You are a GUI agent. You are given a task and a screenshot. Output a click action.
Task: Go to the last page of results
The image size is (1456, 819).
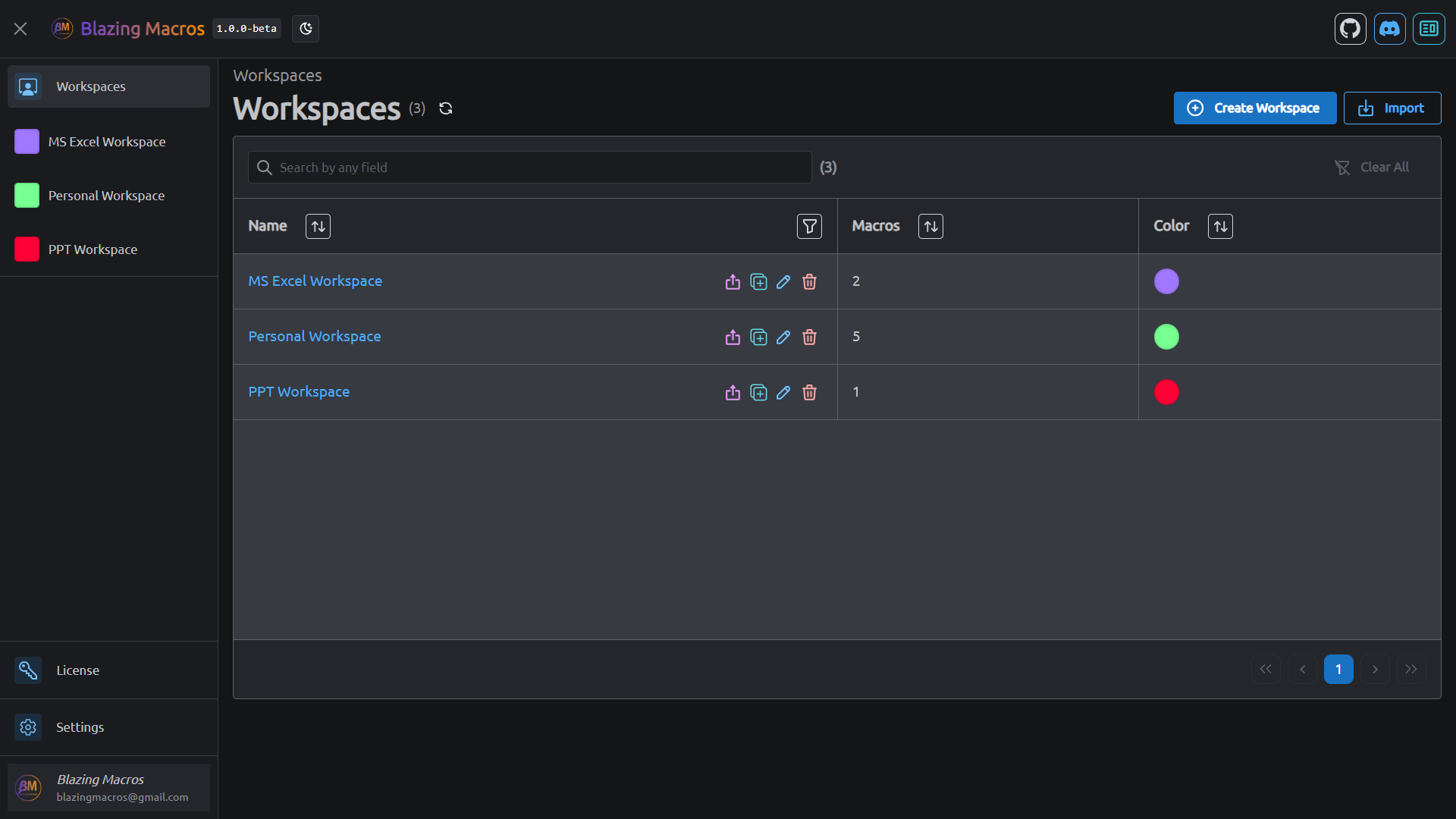coord(1411,670)
